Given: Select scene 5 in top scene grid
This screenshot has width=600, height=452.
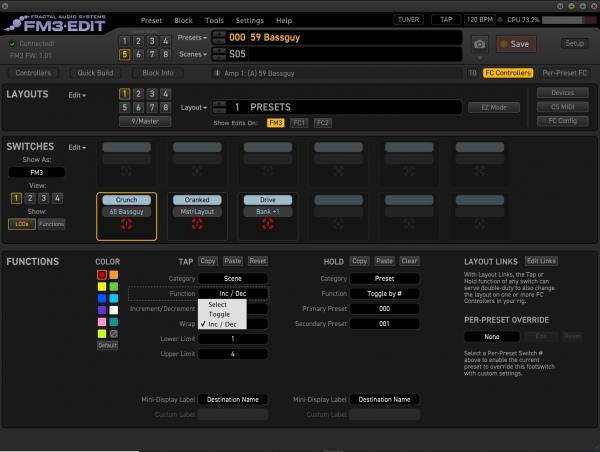Looking at the screenshot, I should (124, 54).
